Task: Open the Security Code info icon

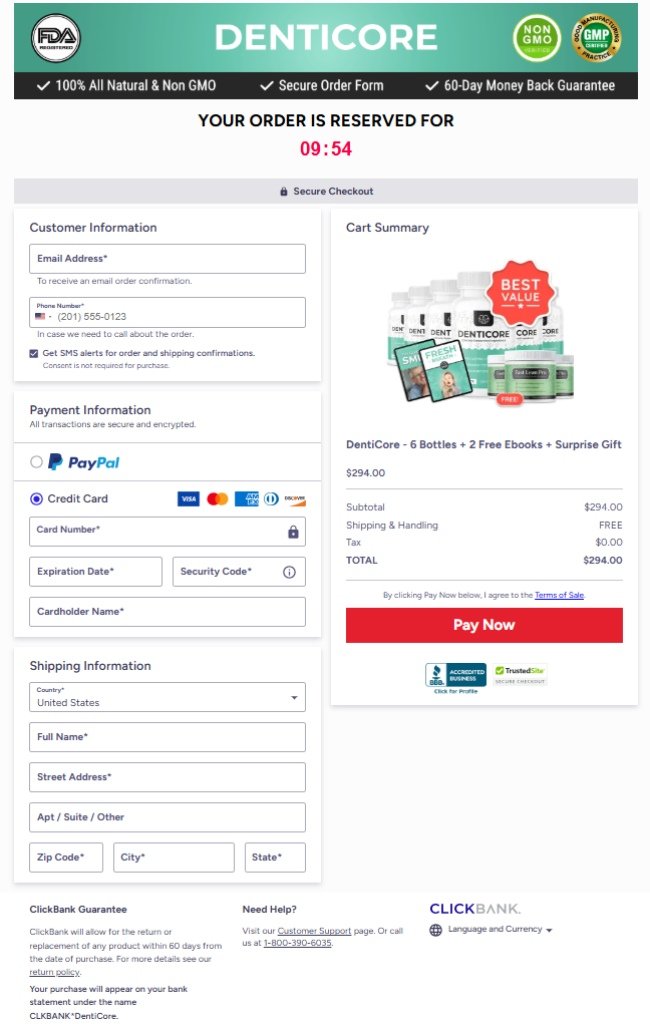Action: point(291,571)
